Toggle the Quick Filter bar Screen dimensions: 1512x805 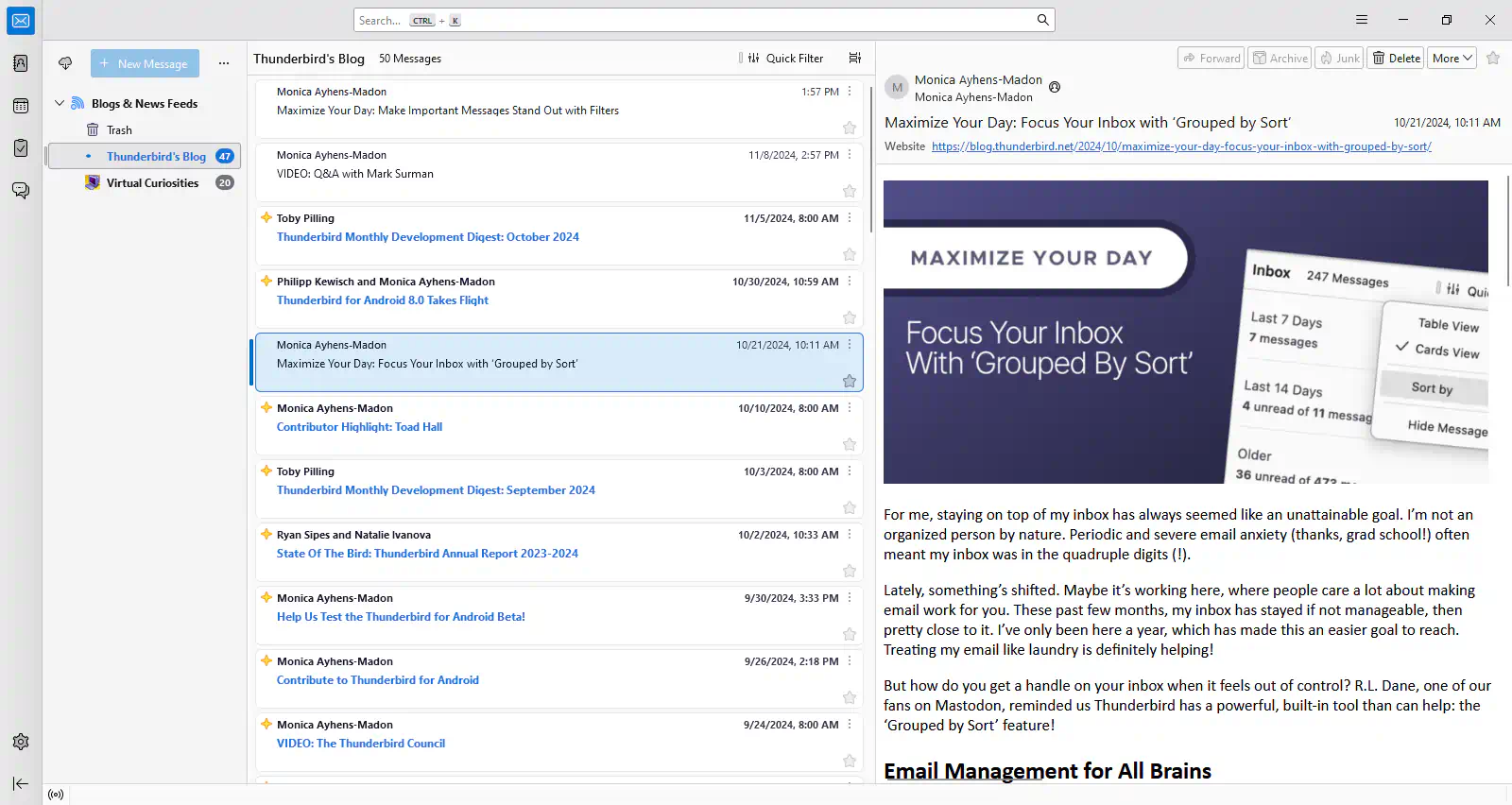[785, 58]
